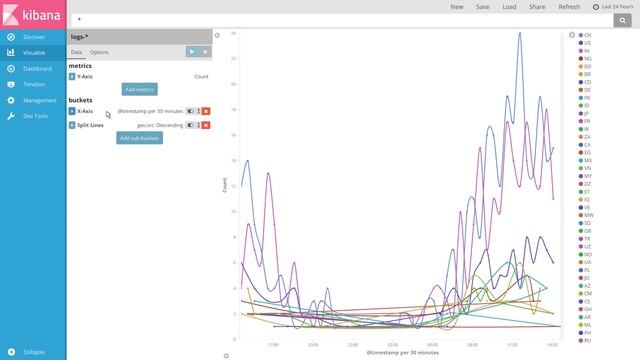The height and width of the screenshot is (360, 640).
Task: Switch to the Options tab
Action: (x=99, y=52)
